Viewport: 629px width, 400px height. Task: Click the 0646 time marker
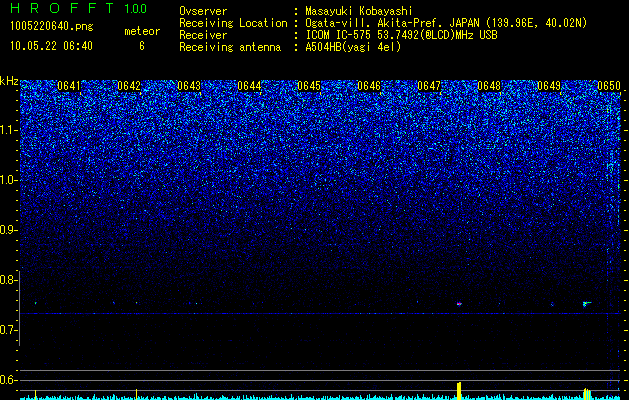[369, 86]
